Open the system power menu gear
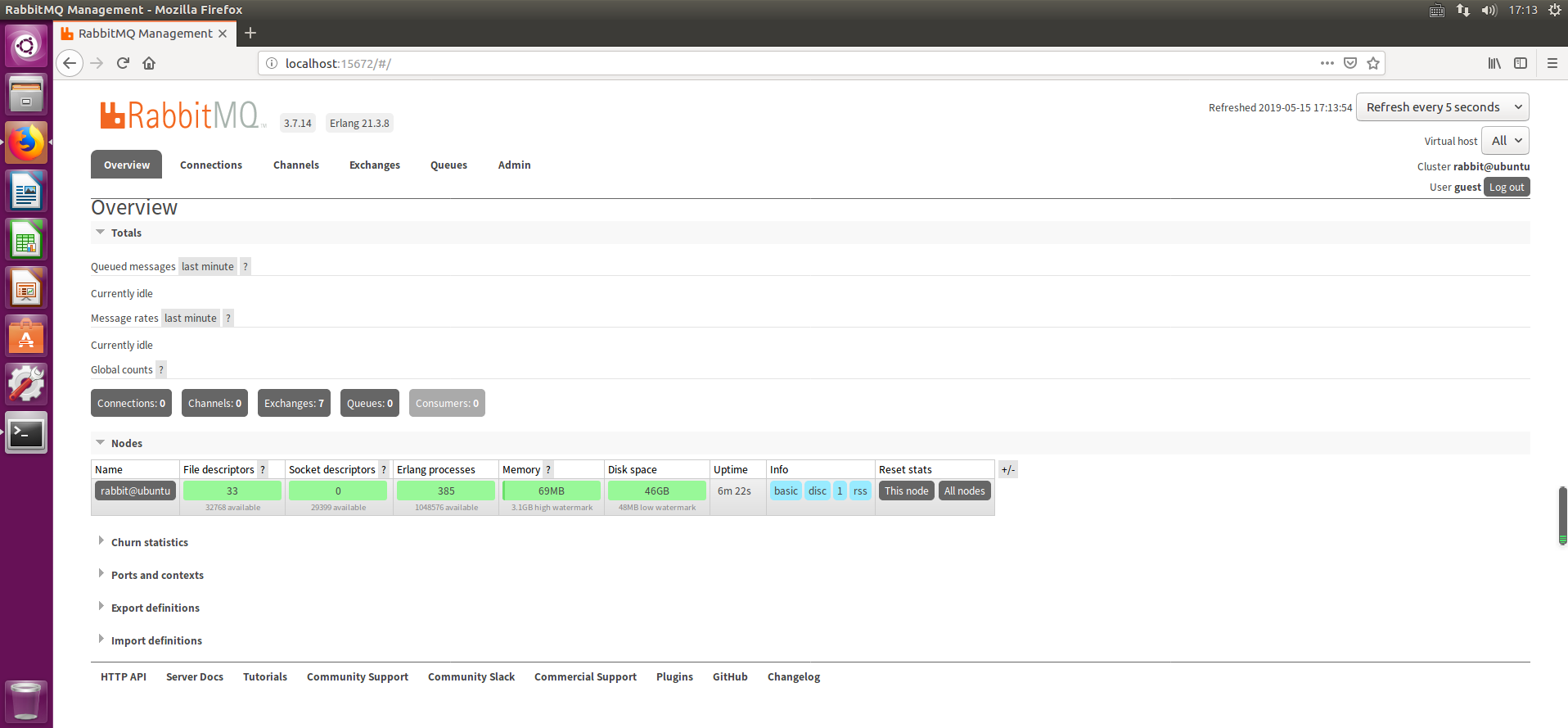The image size is (1568, 728). tap(1554, 10)
